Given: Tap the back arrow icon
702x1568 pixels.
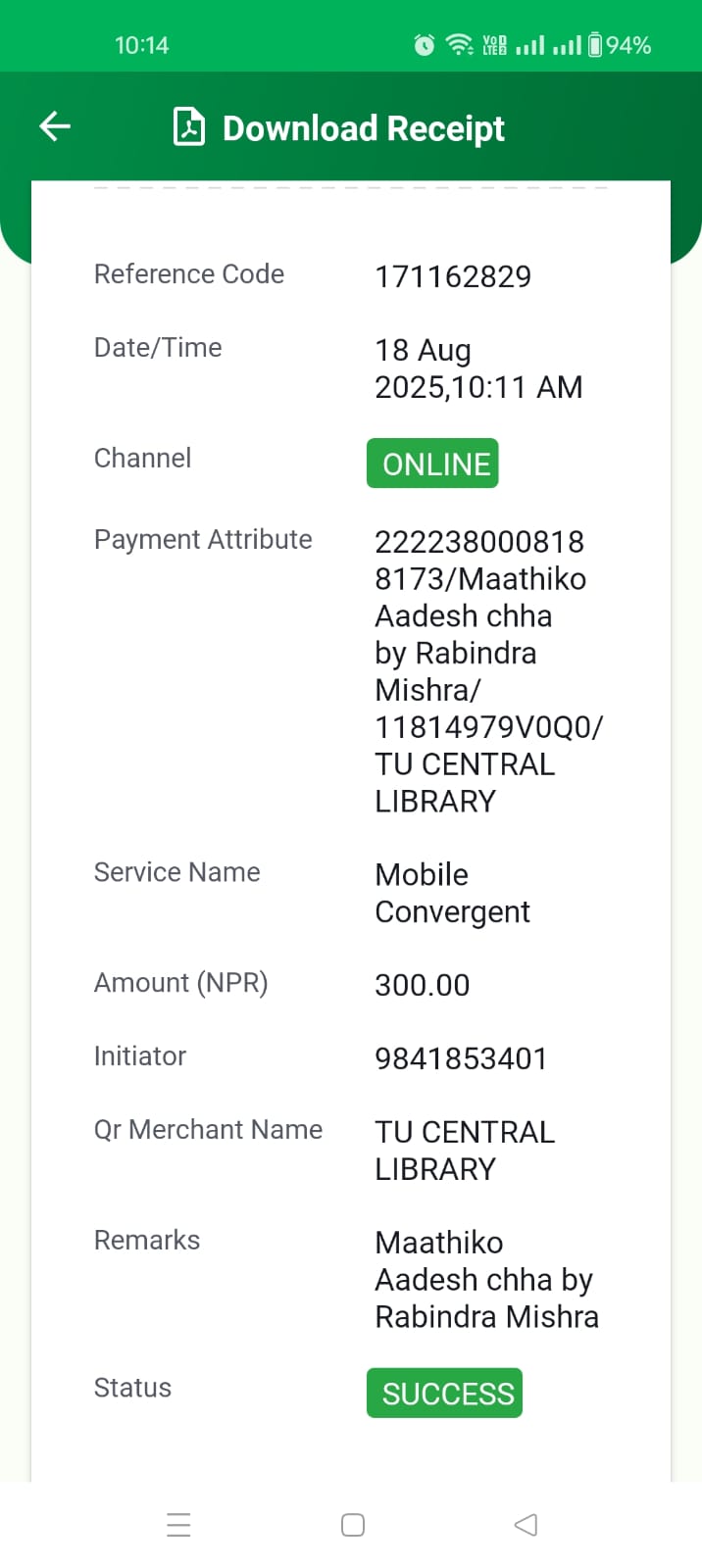Looking at the screenshot, I should pos(55,126).
